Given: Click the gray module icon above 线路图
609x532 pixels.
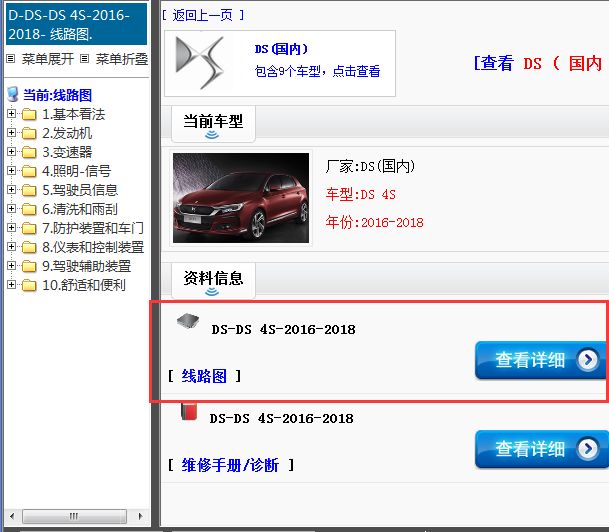Looking at the screenshot, I should point(188,321).
